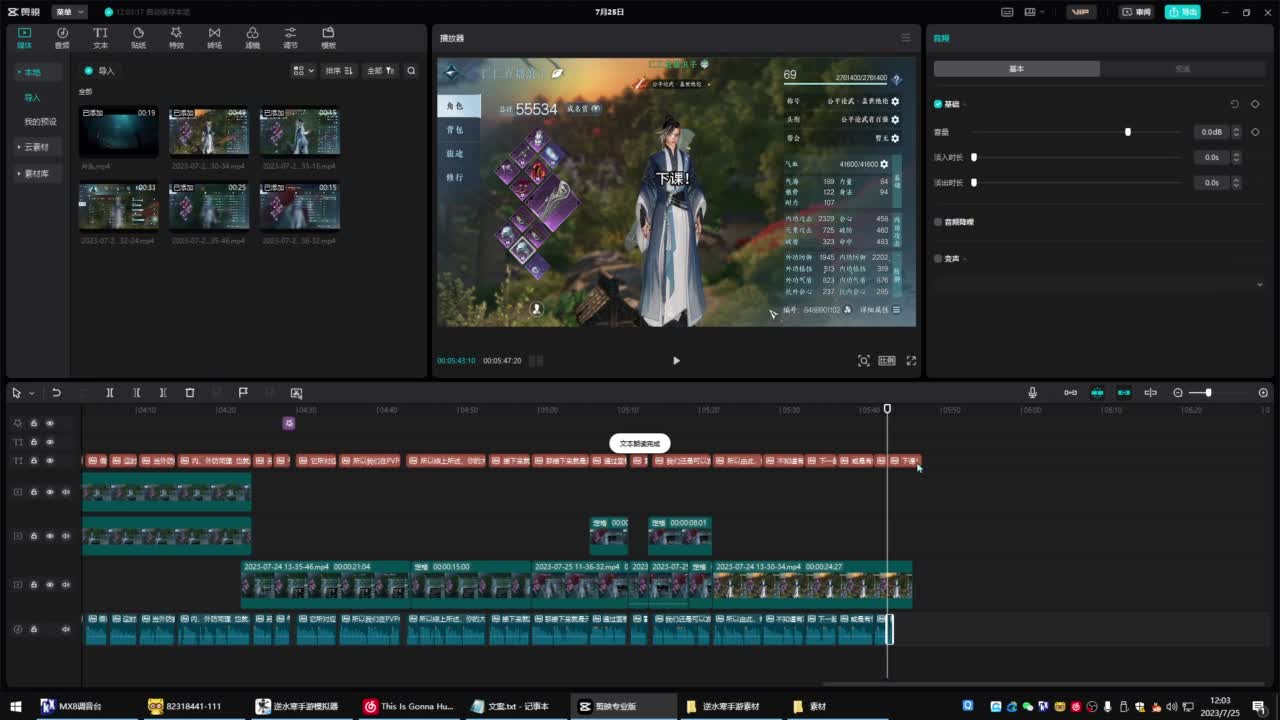Click the 比例 aspect ratio button in player
Viewport: 1280px width, 720px height.
[x=887, y=361]
